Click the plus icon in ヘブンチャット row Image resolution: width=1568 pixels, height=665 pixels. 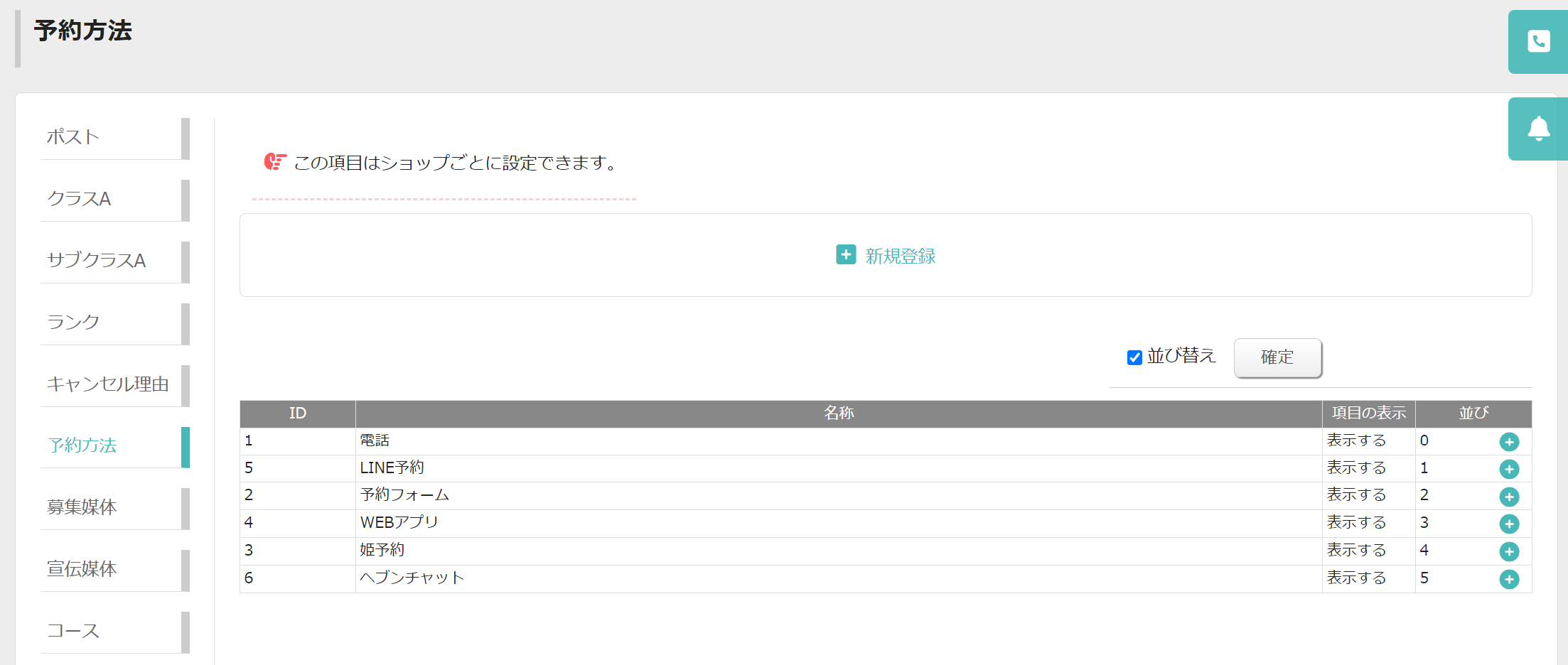pos(1509,579)
